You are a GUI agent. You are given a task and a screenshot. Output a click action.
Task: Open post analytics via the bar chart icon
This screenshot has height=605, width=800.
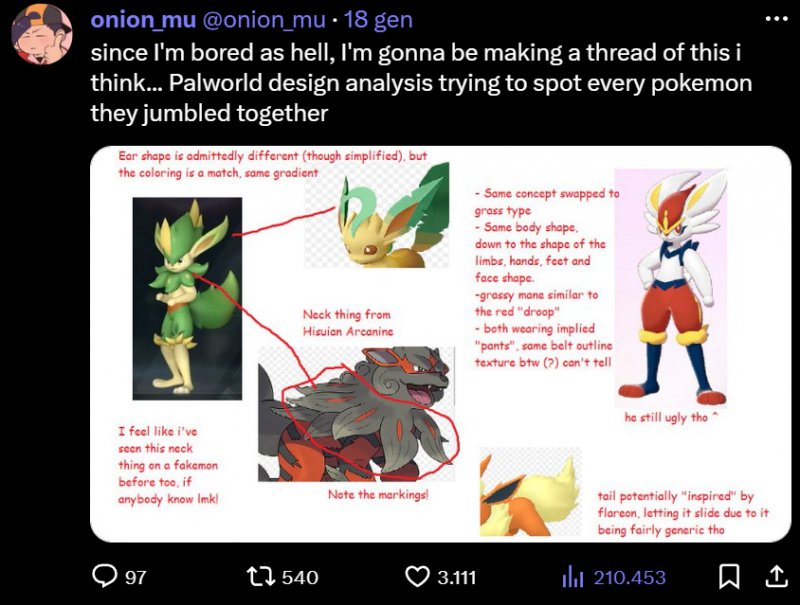(572, 577)
